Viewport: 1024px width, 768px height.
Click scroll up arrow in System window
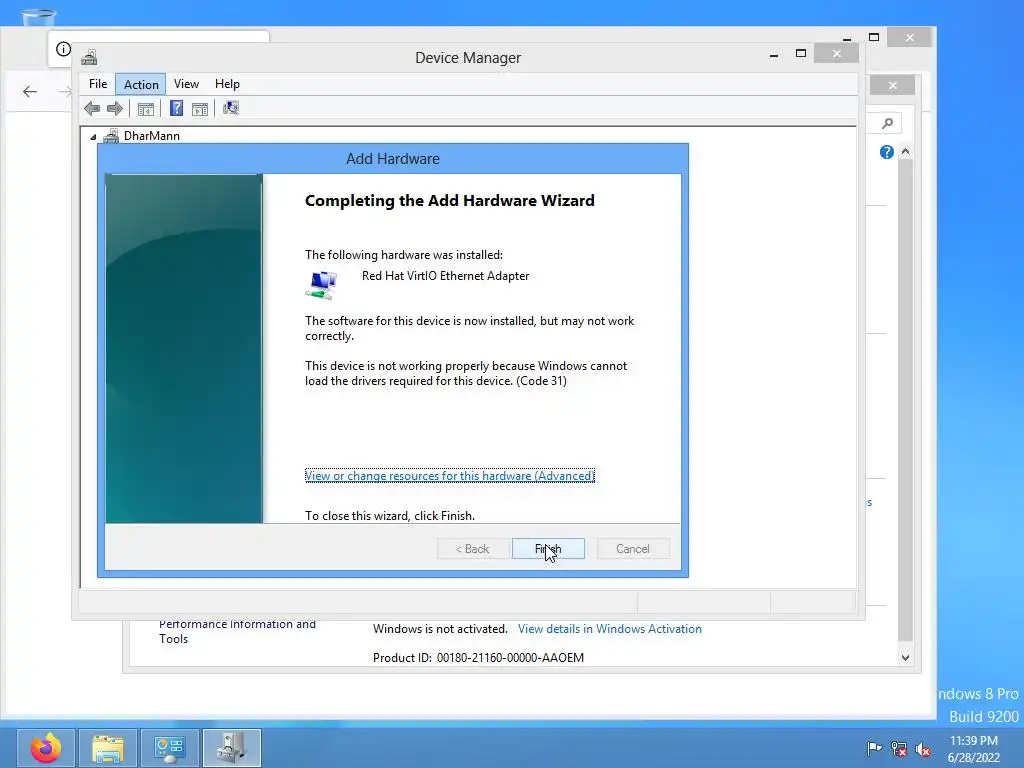tap(905, 152)
